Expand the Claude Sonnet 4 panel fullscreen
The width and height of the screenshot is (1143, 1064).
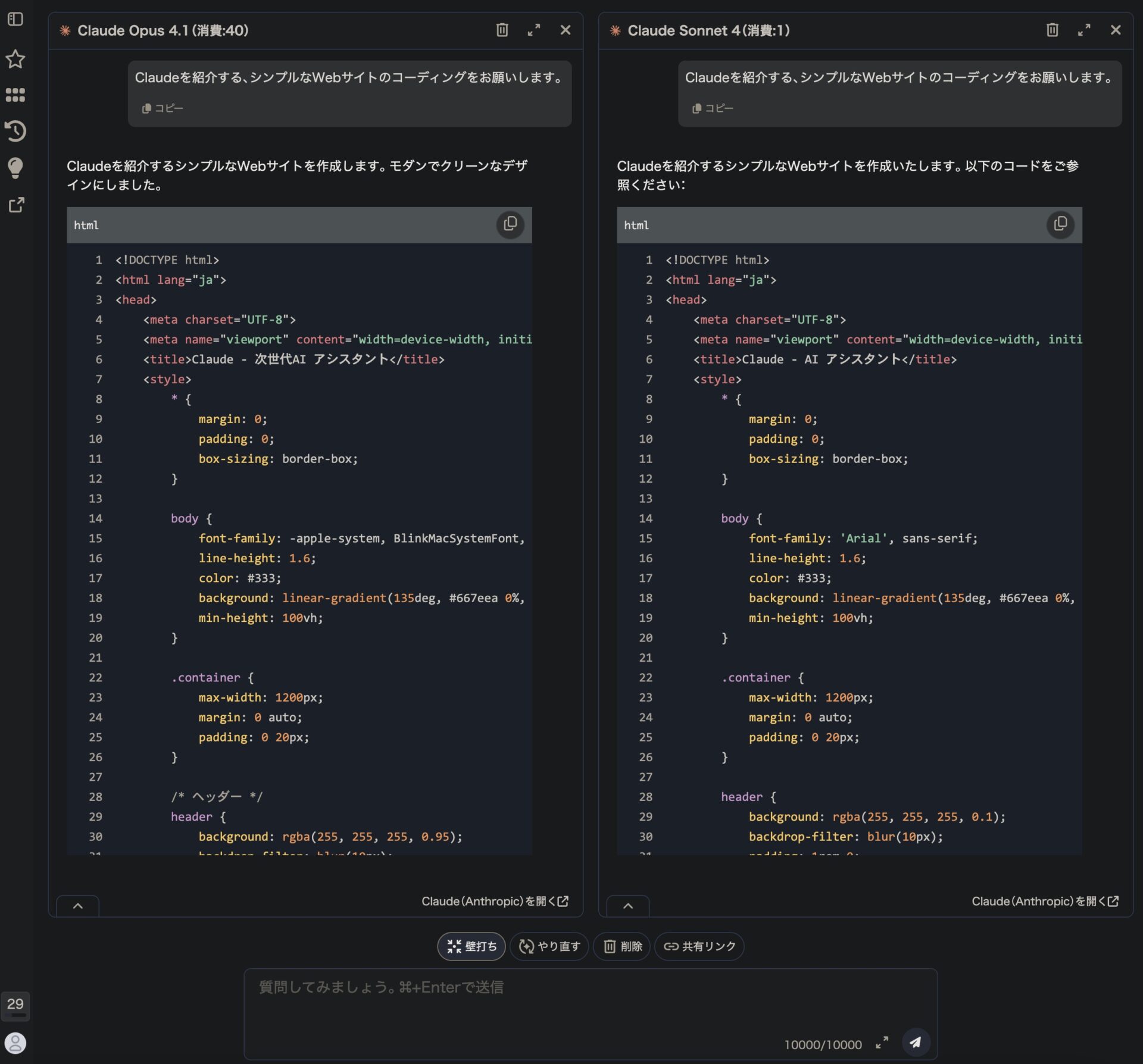pos(1084,30)
